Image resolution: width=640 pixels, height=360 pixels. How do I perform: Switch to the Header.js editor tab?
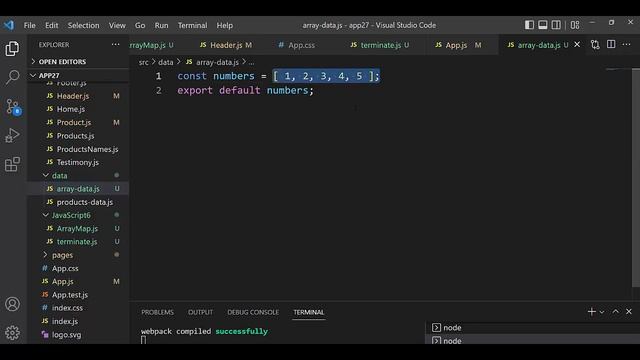[227, 45]
